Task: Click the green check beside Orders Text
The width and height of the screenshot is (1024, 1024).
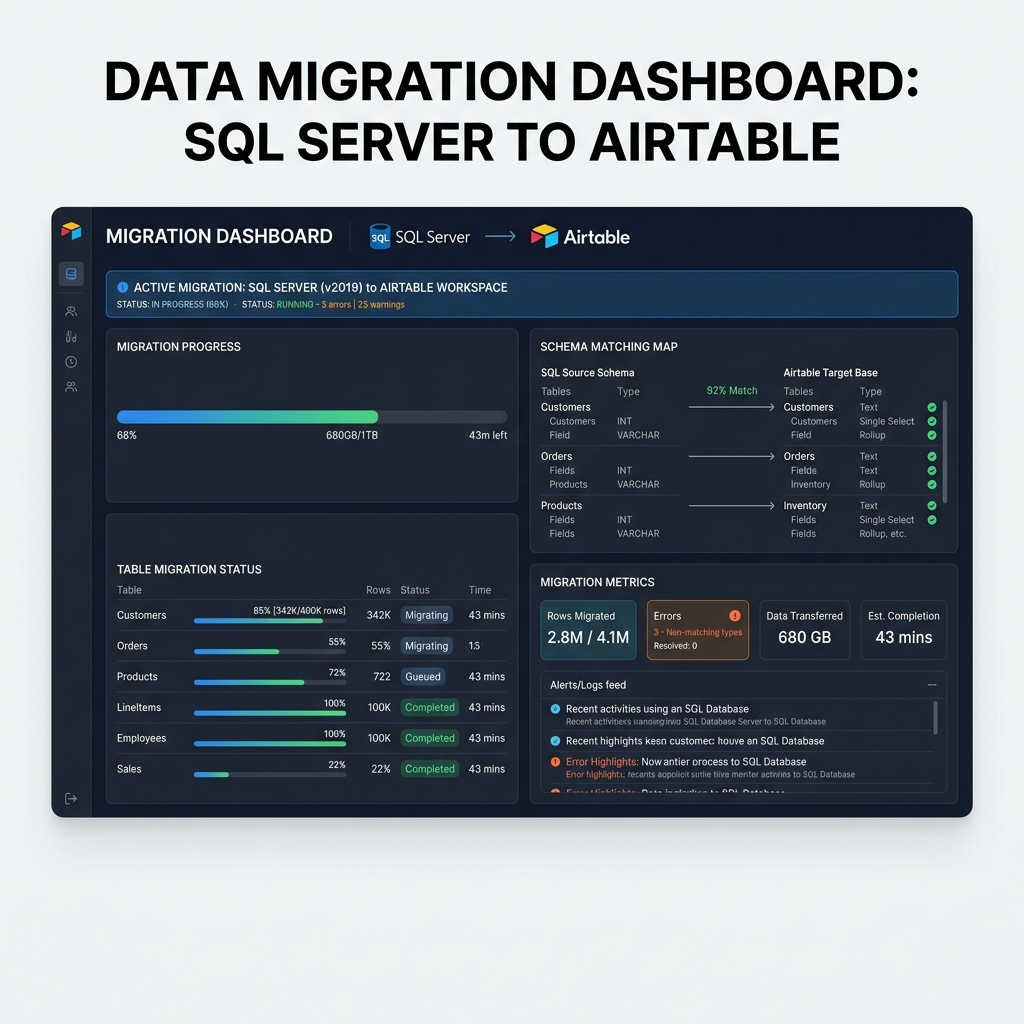Action: pyautogui.click(x=932, y=456)
